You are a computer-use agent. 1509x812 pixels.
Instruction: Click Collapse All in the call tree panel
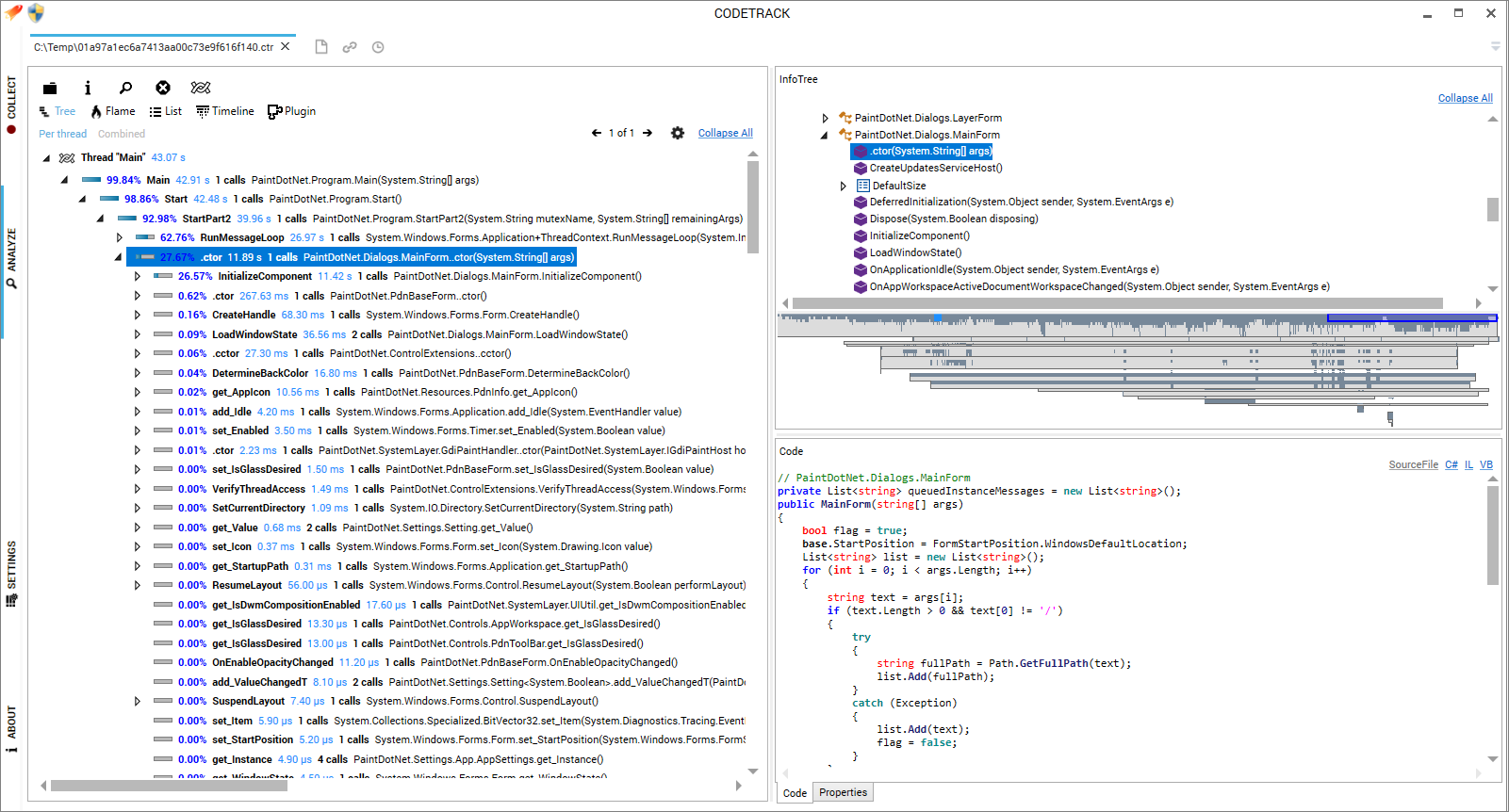tap(725, 133)
